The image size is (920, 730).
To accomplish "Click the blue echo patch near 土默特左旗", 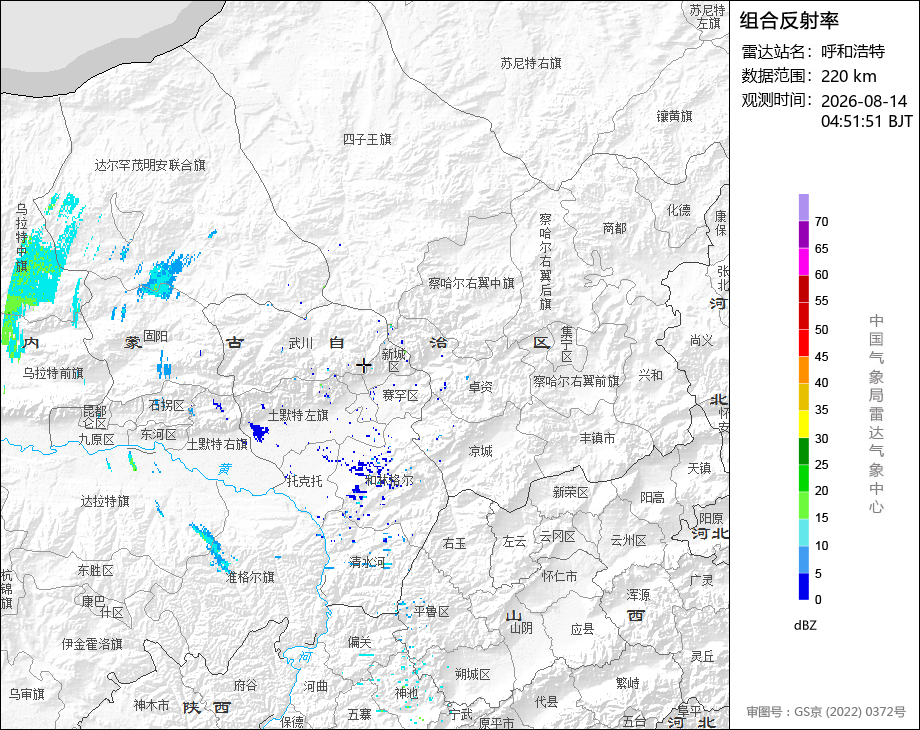I will (258, 431).
